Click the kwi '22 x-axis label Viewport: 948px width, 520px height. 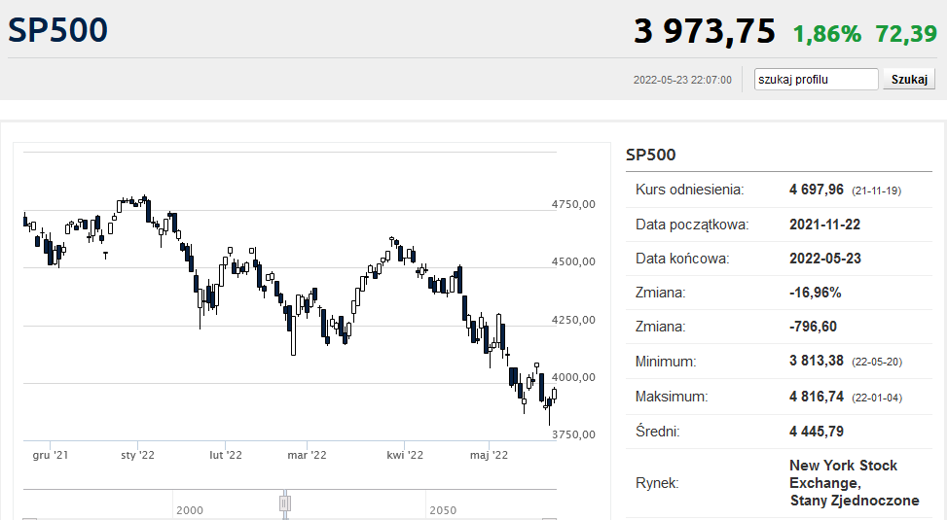[x=404, y=455]
